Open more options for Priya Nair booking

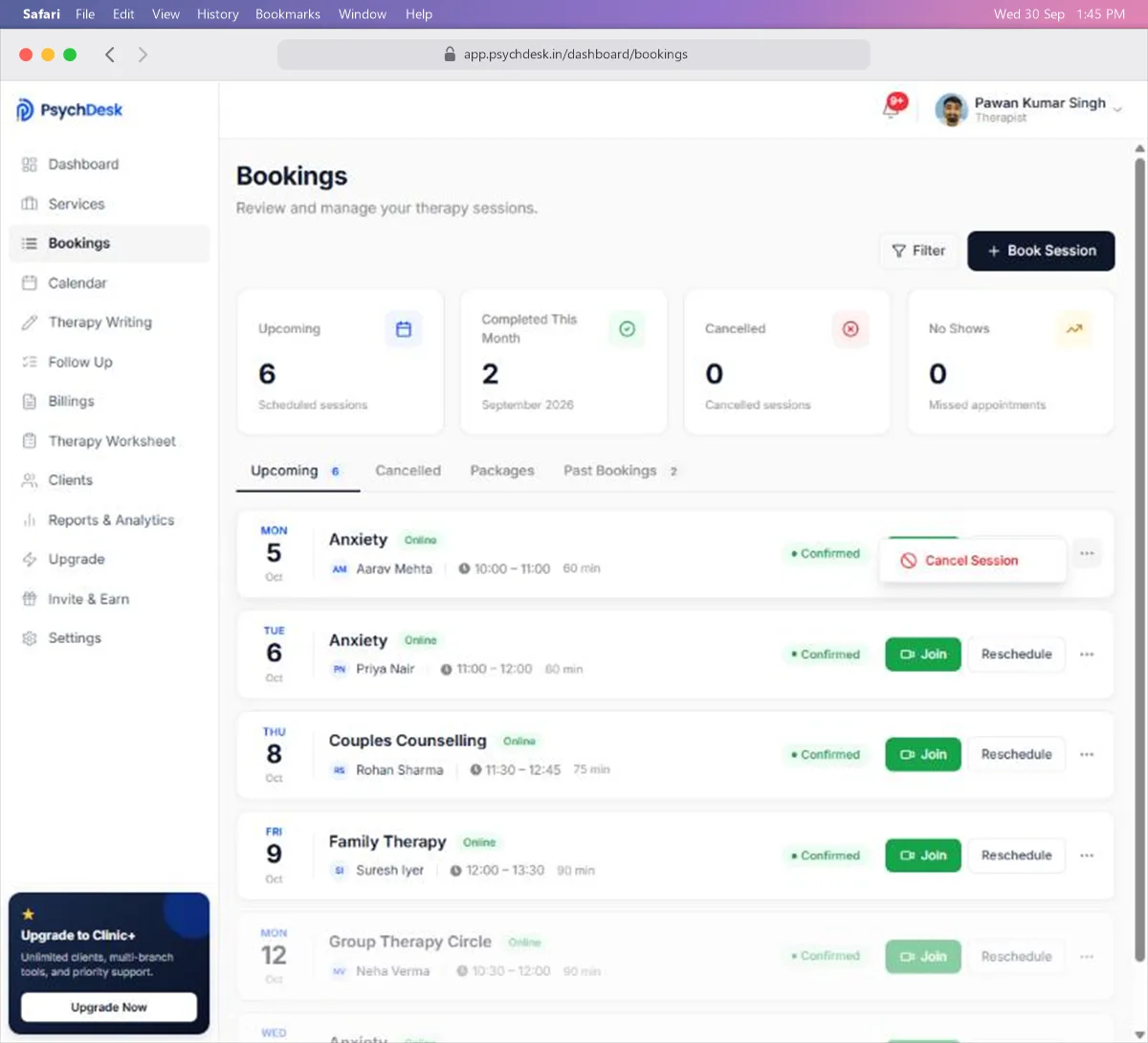(x=1087, y=655)
